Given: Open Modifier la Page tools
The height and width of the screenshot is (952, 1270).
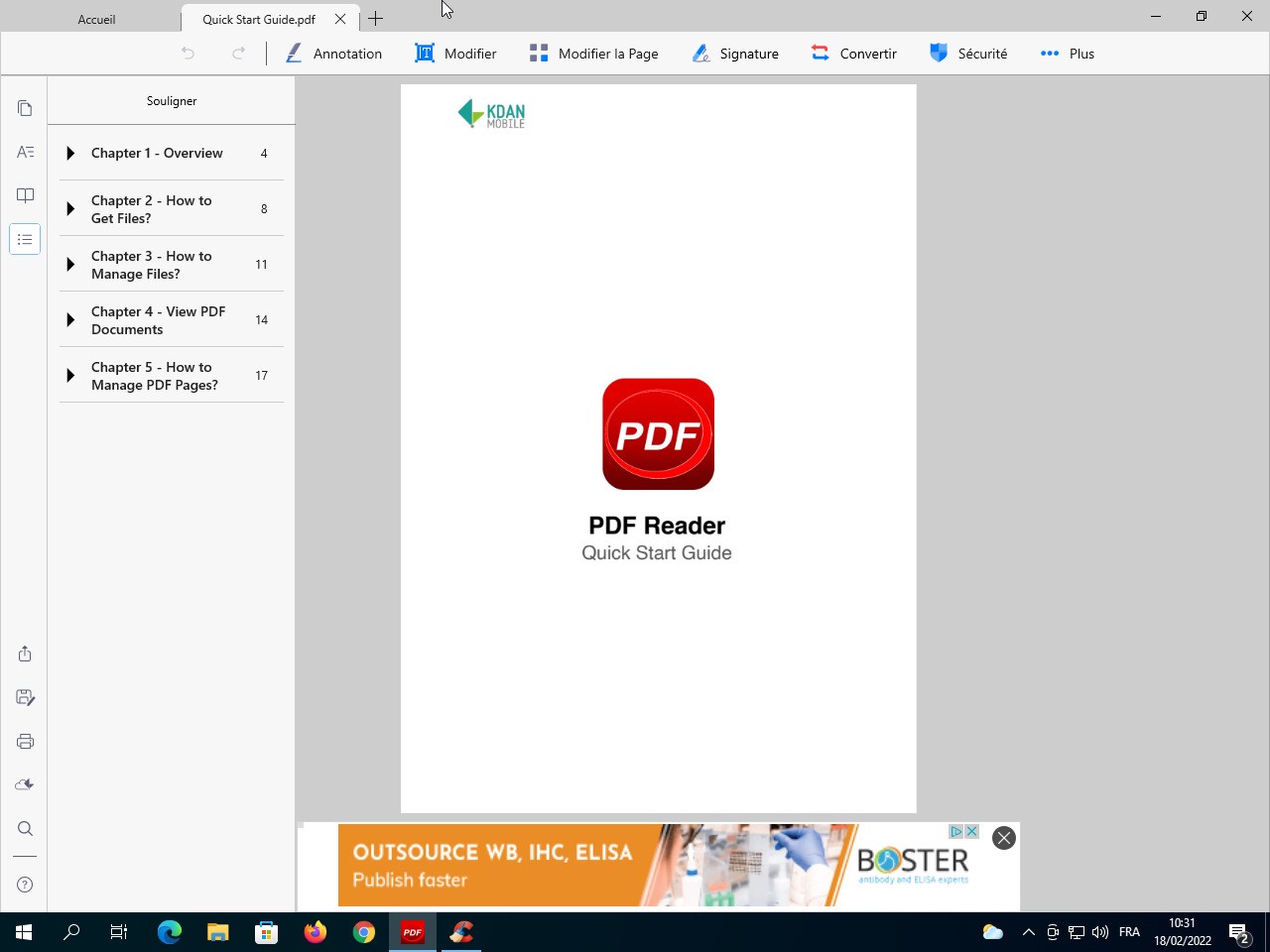Looking at the screenshot, I should point(593,54).
